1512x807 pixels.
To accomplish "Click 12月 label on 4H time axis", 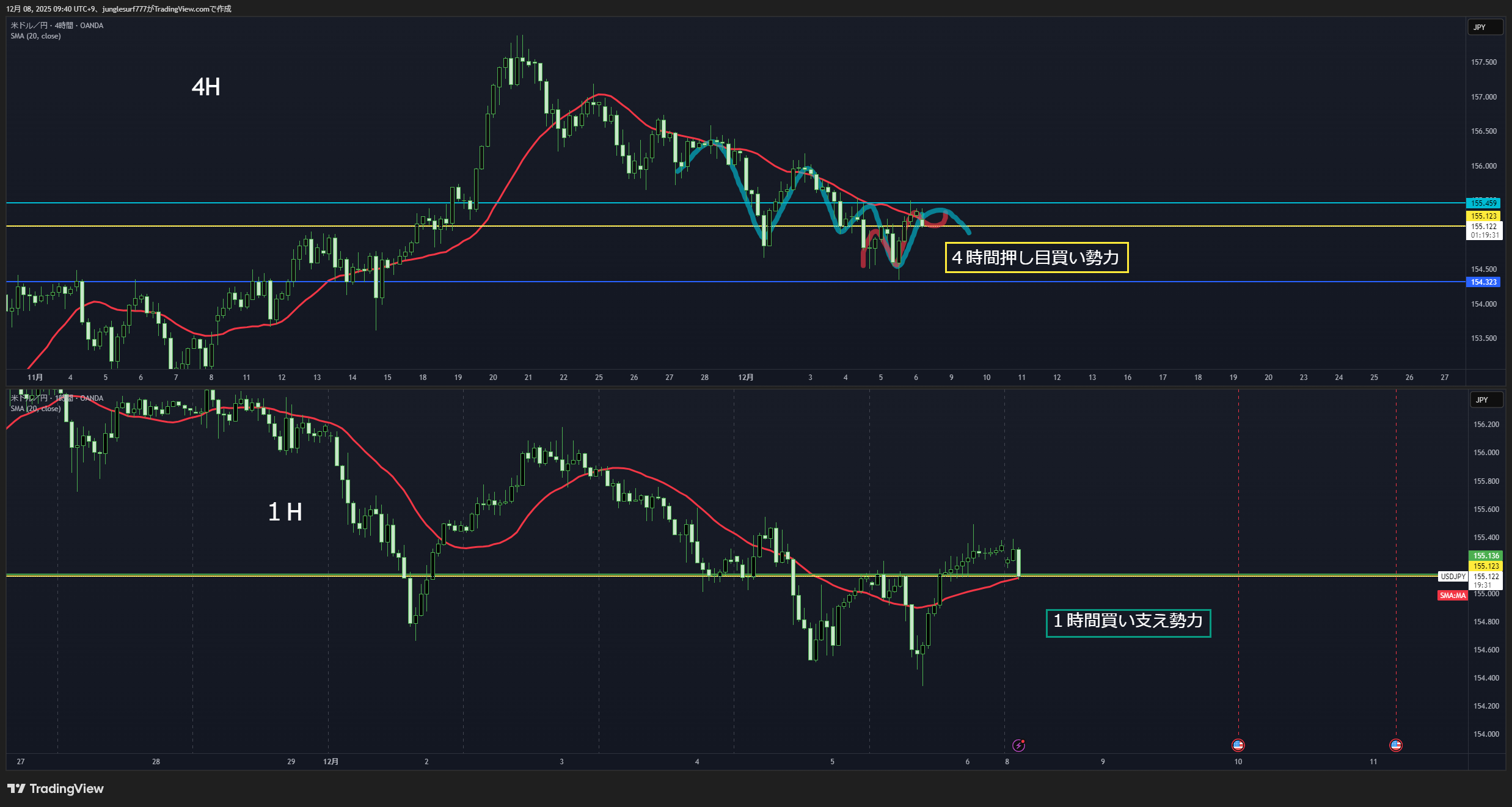I will click(745, 378).
